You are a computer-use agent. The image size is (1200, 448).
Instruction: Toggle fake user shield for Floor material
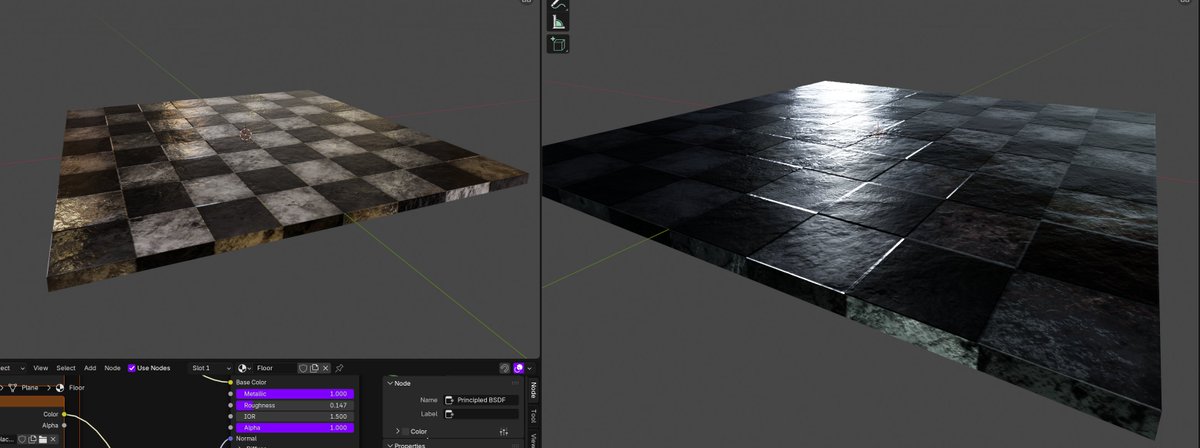coord(303,368)
